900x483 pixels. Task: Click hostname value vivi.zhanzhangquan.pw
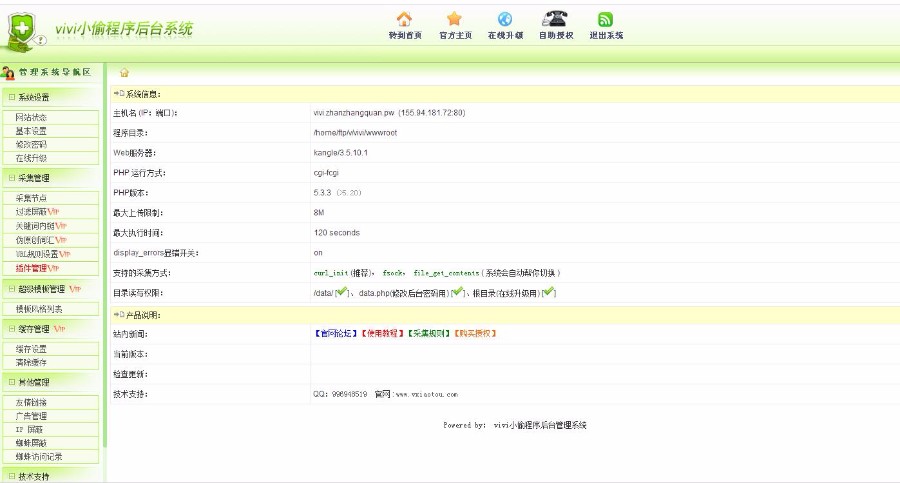coord(354,113)
